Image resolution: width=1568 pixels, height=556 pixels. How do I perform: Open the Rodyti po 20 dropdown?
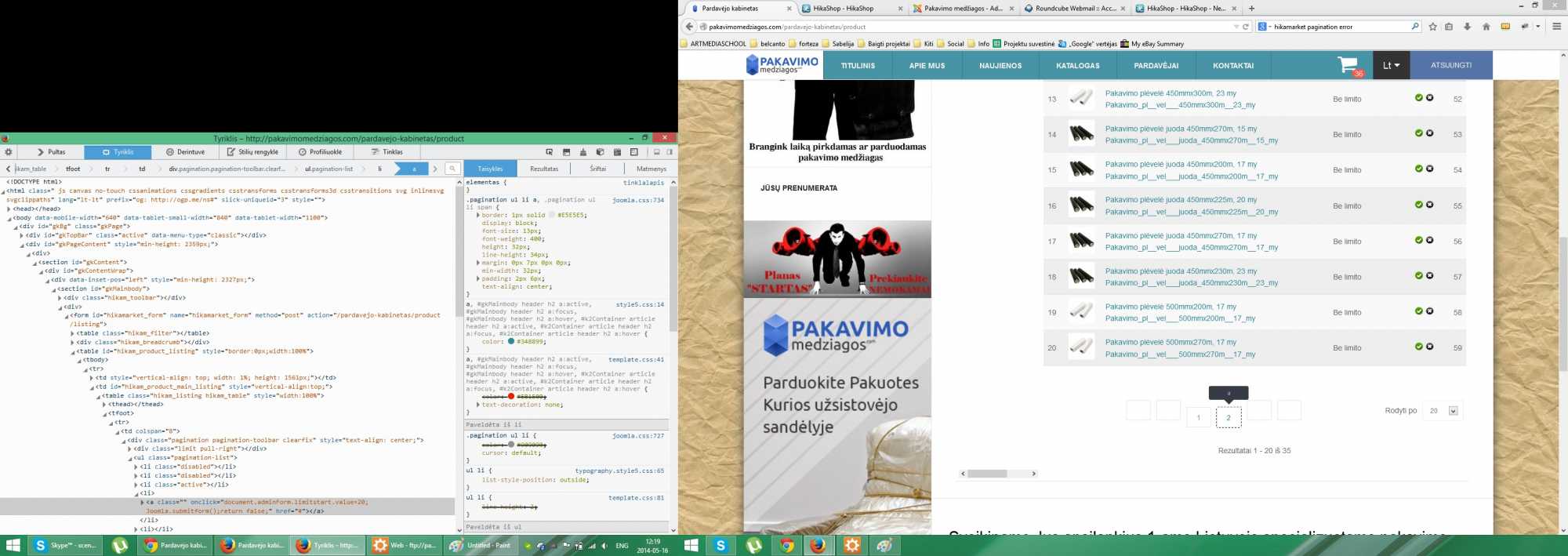[x=1444, y=411]
